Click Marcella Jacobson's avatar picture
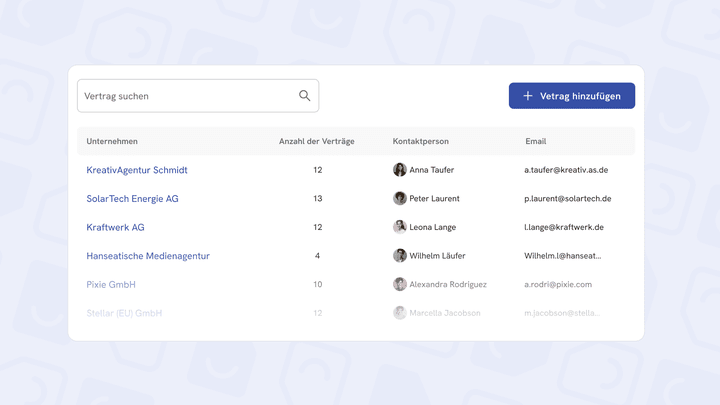This screenshot has height=405, width=720. click(x=399, y=313)
